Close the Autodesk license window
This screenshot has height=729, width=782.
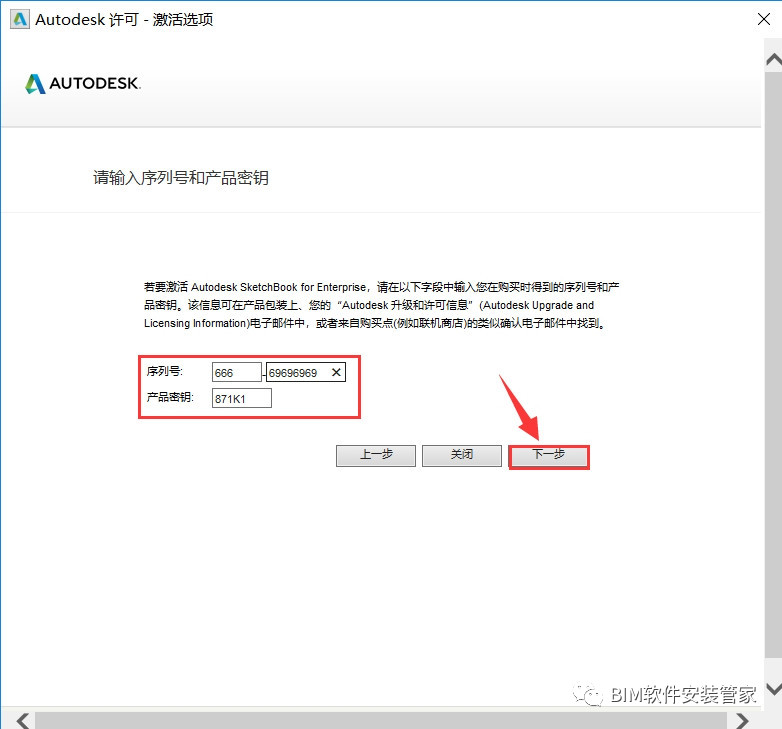pos(764,19)
